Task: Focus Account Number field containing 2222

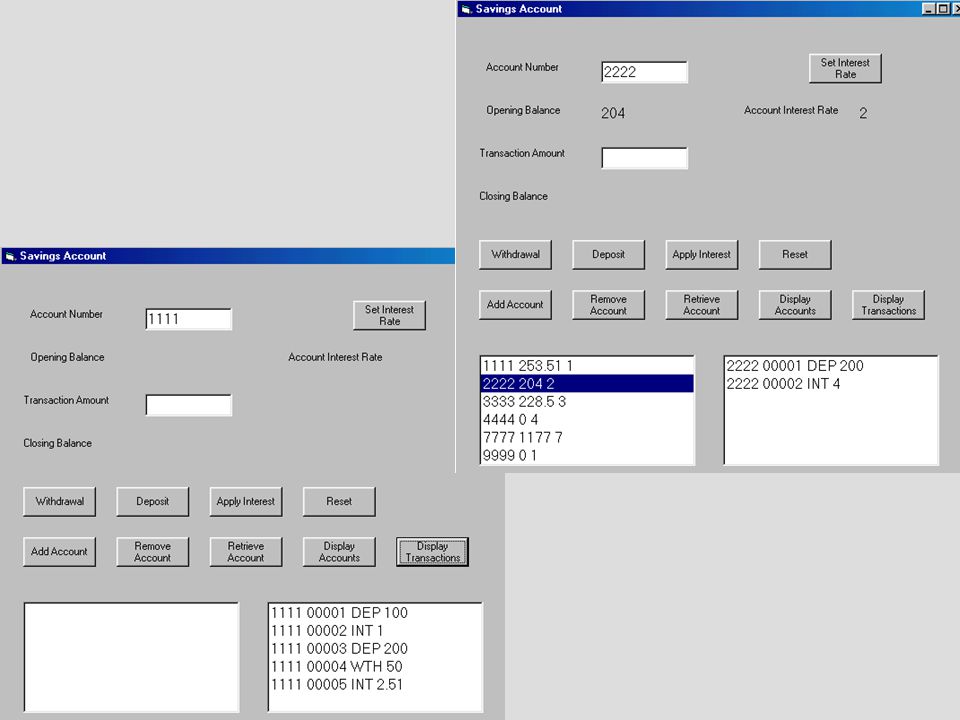Action: click(x=644, y=72)
